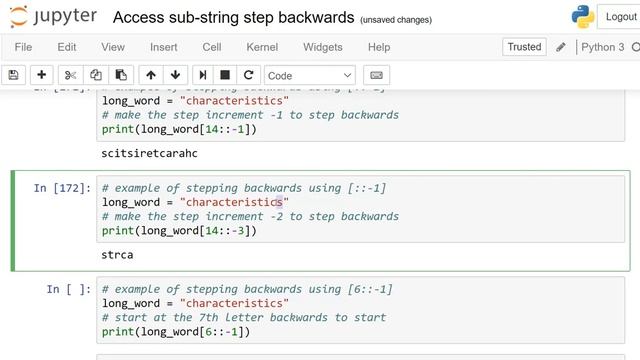Image resolution: width=640 pixels, height=360 pixels.
Task: Click comment 'stepping backwards using [6::-1]'
Action: [x=289, y=289]
